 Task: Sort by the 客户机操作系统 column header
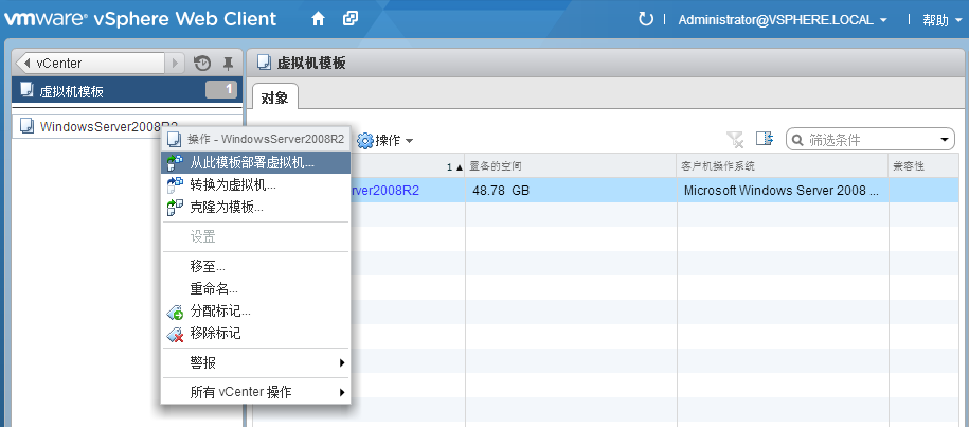783,166
